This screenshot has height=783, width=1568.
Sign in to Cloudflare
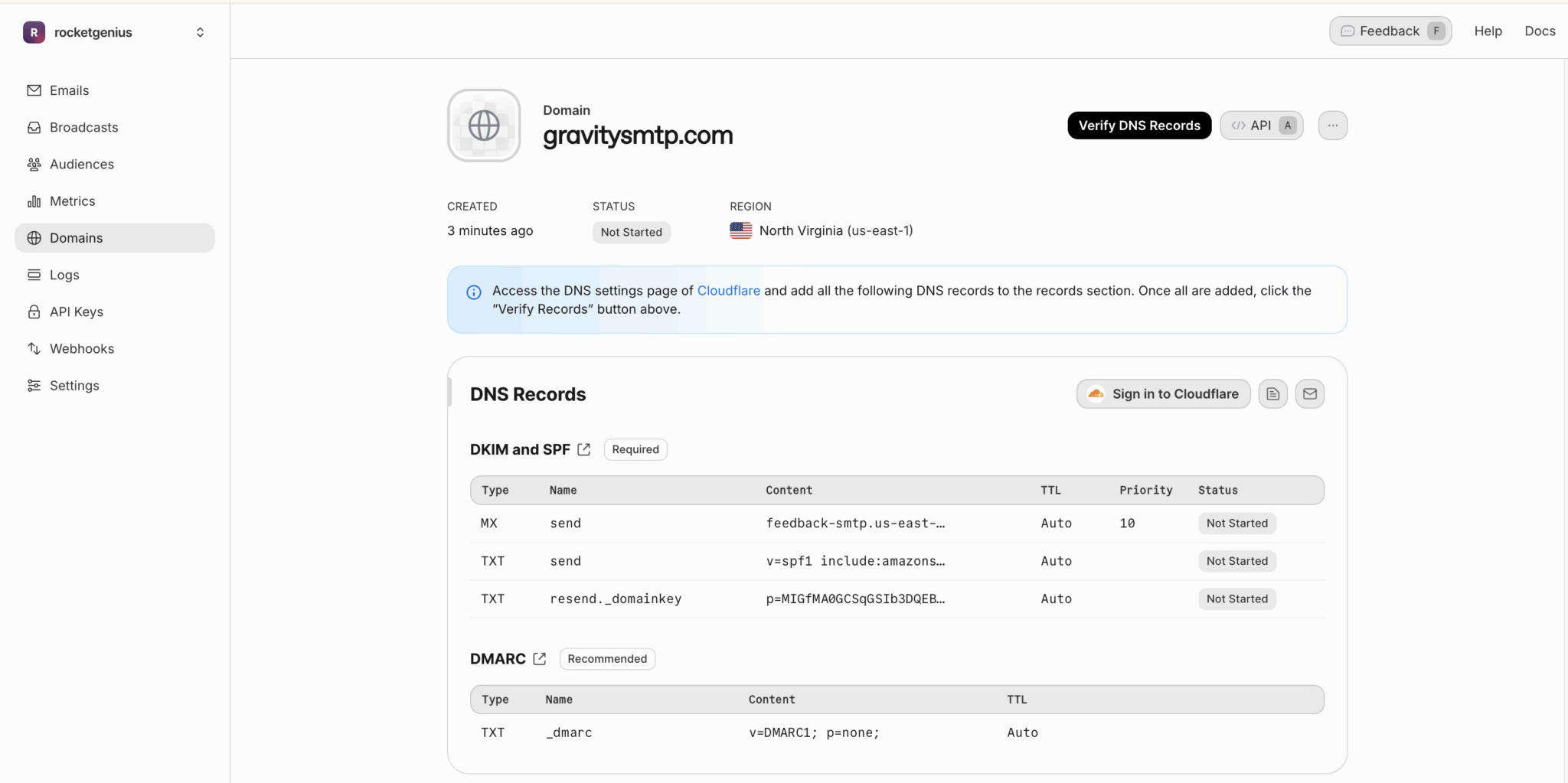(x=1162, y=393)
